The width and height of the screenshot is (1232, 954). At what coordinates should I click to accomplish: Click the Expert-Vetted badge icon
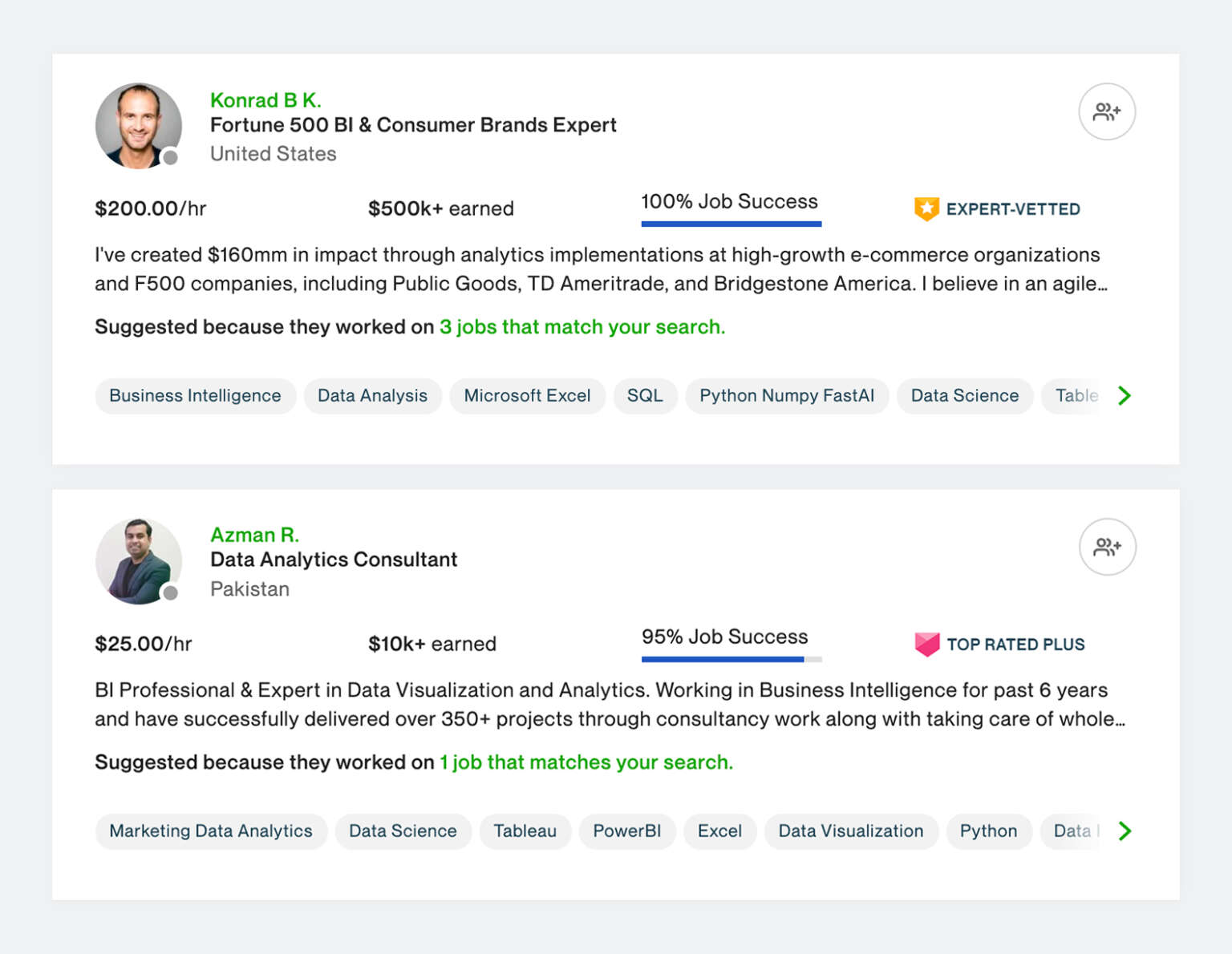tap(927, 208)
